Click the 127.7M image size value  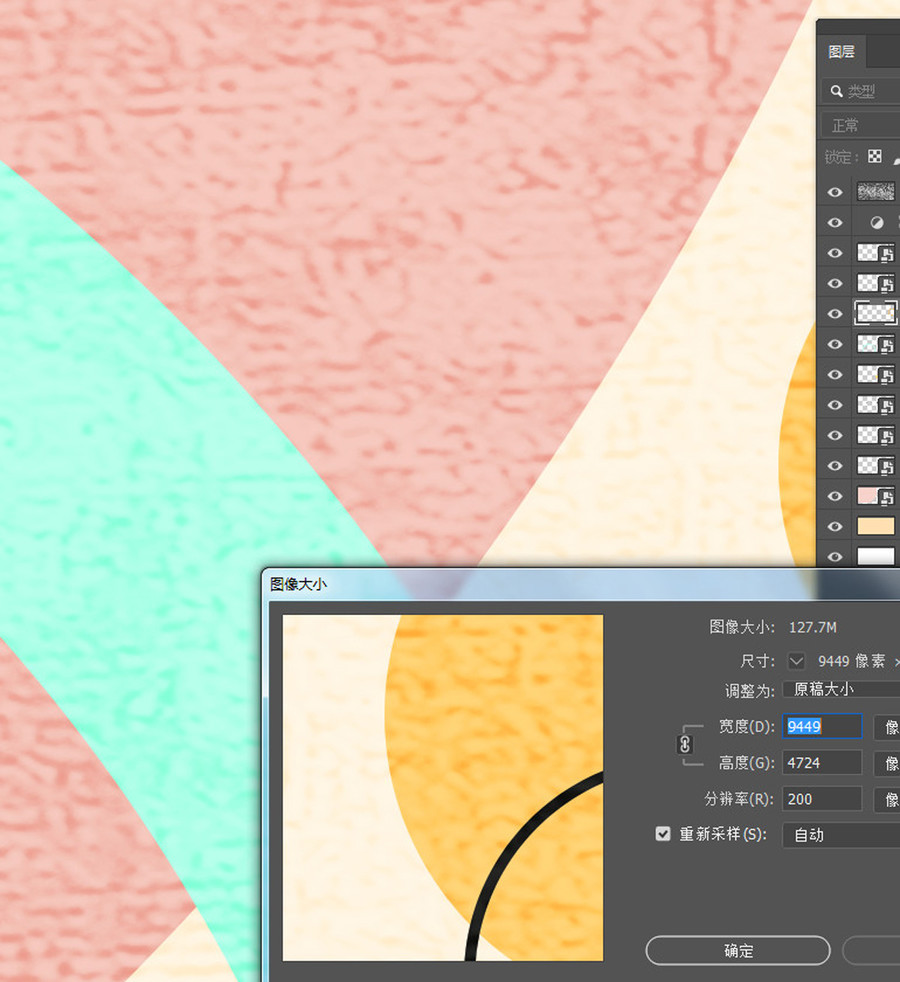pyautogui.click(x=812, y=627)
